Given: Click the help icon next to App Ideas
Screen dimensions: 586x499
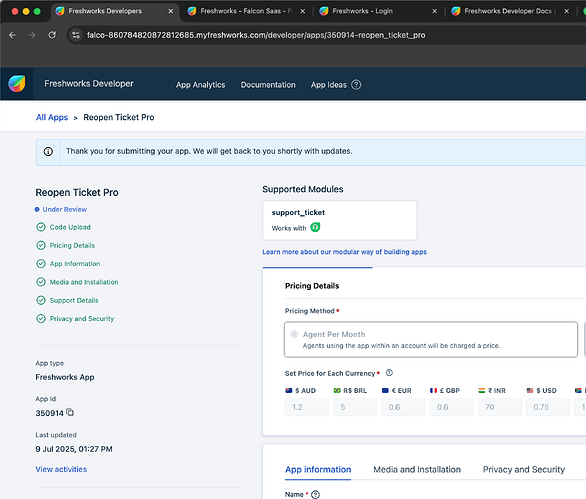Looking at the screenshot, I should click(x=356, y=85).
